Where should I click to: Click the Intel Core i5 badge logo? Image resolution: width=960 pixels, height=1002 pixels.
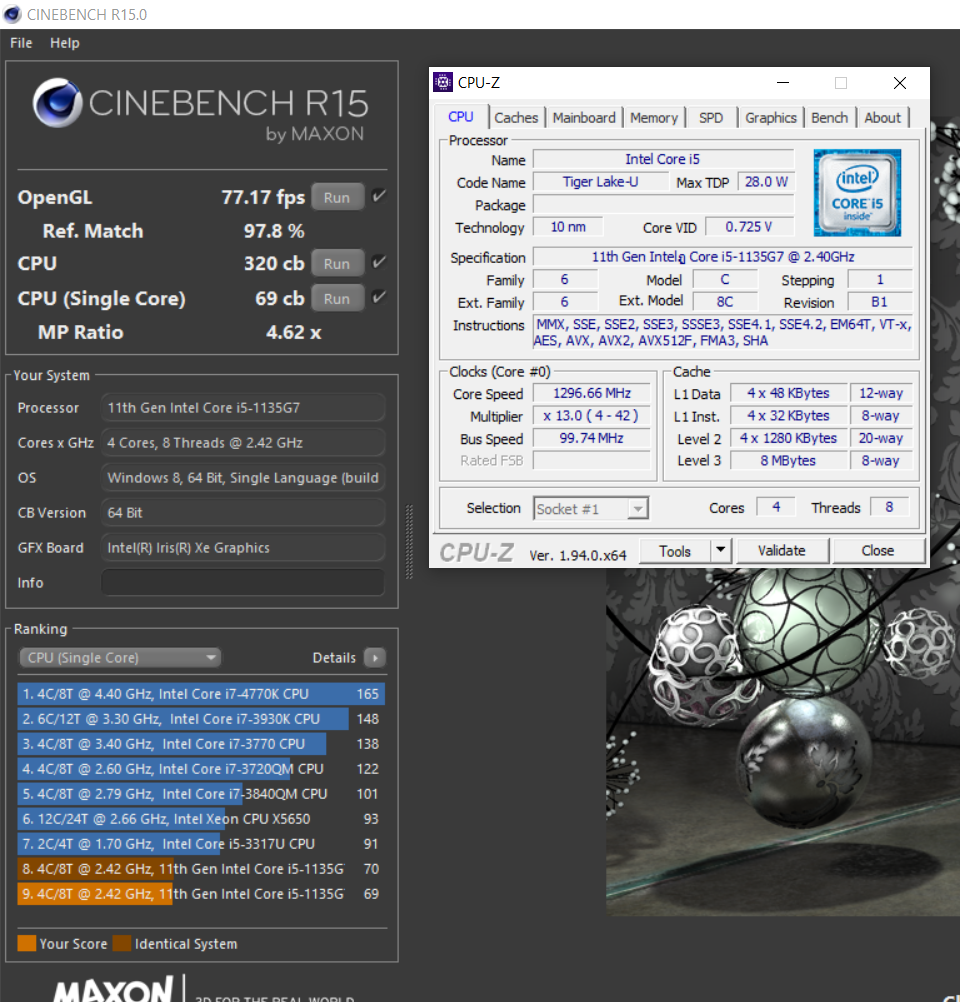click(856, 193)
